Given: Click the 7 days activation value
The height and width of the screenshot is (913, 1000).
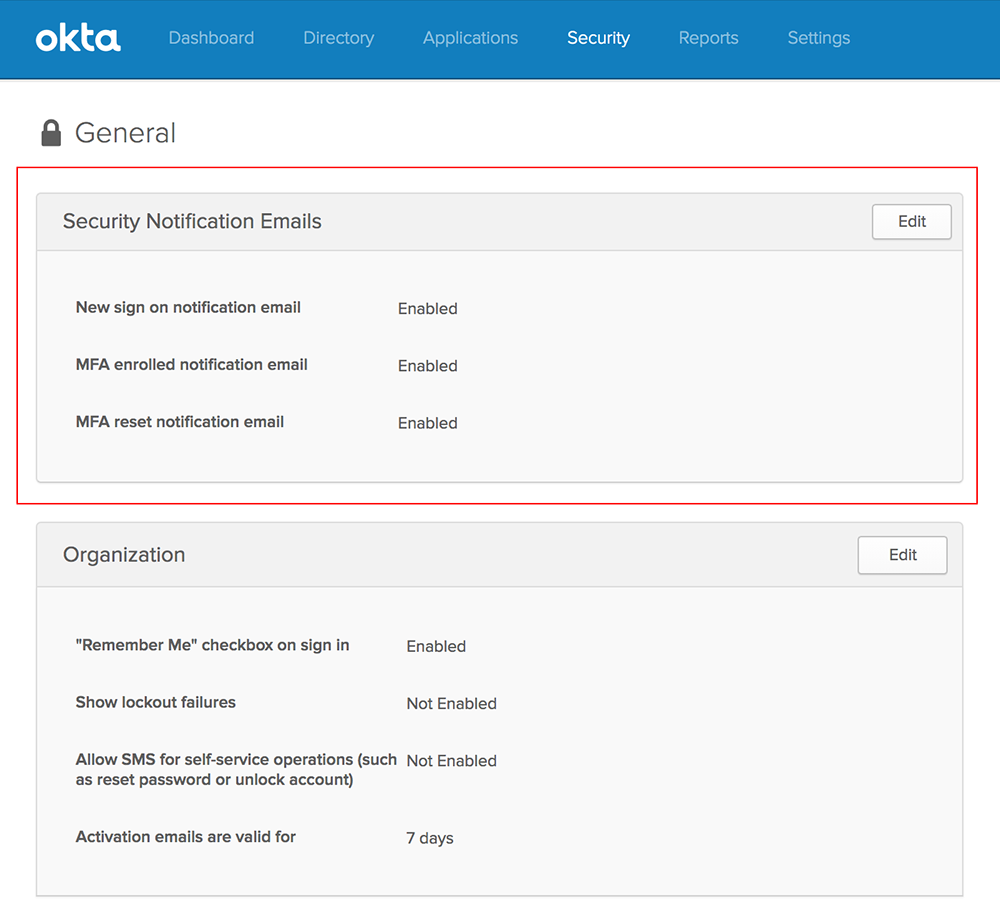Looking at the screenshot, I should tap(430, 838).
